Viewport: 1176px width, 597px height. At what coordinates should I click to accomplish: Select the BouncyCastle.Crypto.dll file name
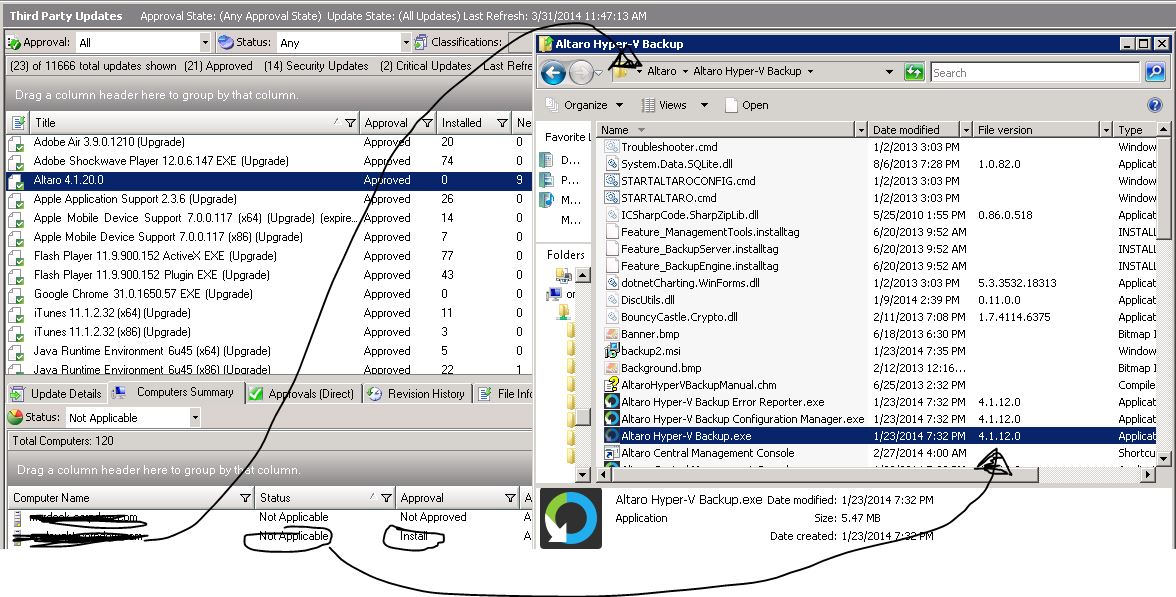[x=679, y=316]
